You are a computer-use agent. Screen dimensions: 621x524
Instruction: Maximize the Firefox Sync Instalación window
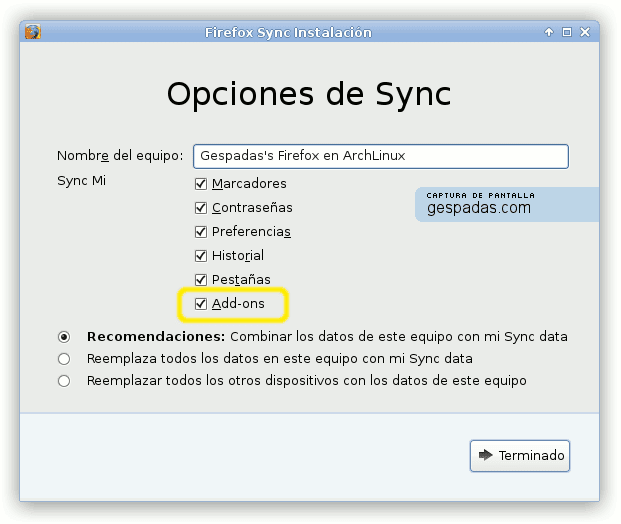[x=567, y=32]
